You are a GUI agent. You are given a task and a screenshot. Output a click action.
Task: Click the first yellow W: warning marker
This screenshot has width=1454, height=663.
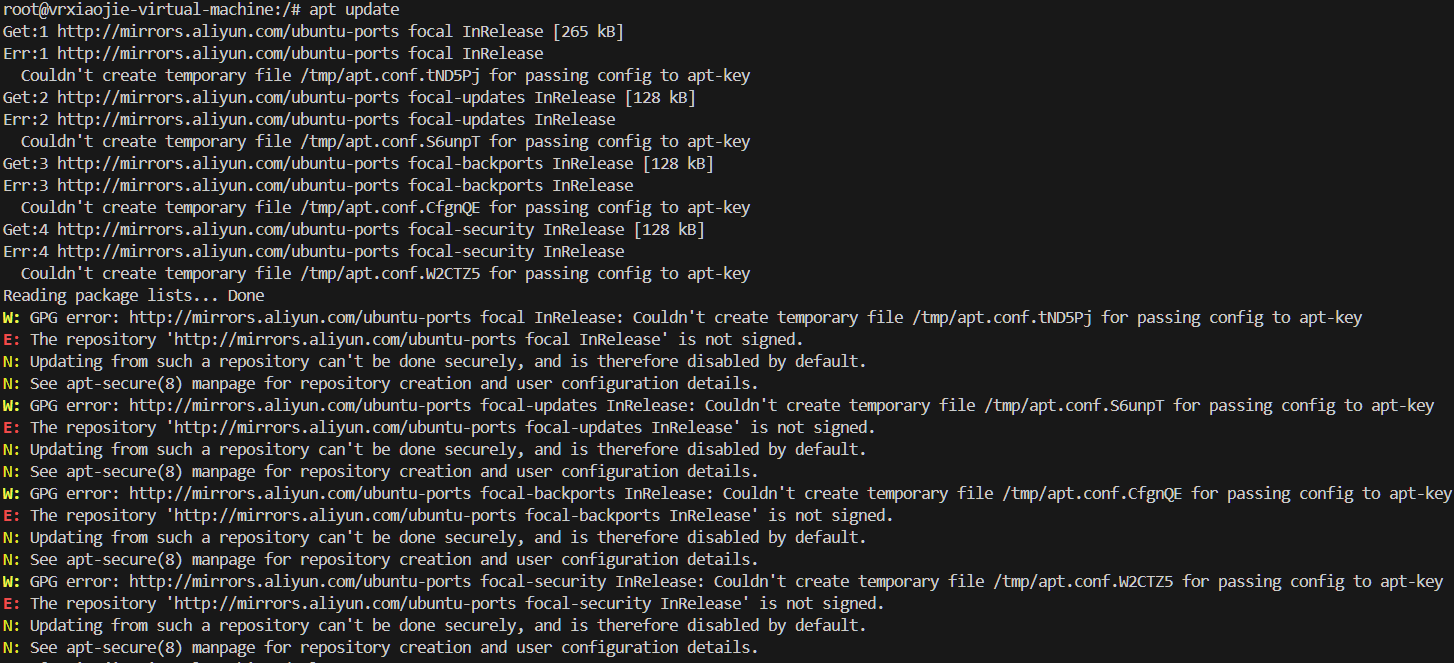pos(11,318)
